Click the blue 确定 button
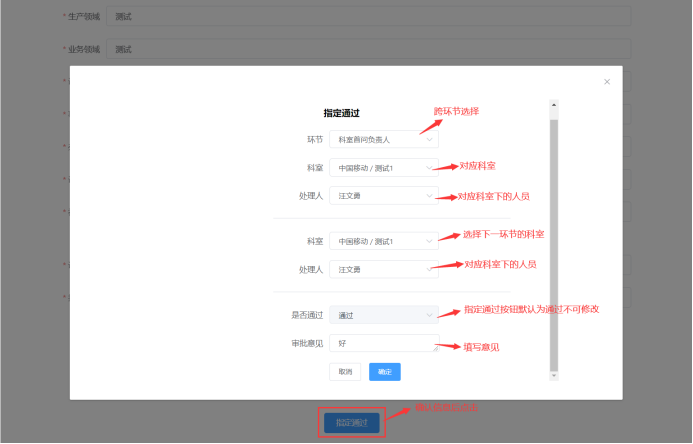693x444 pixels. pyautogui.click(x=385, y=372)
